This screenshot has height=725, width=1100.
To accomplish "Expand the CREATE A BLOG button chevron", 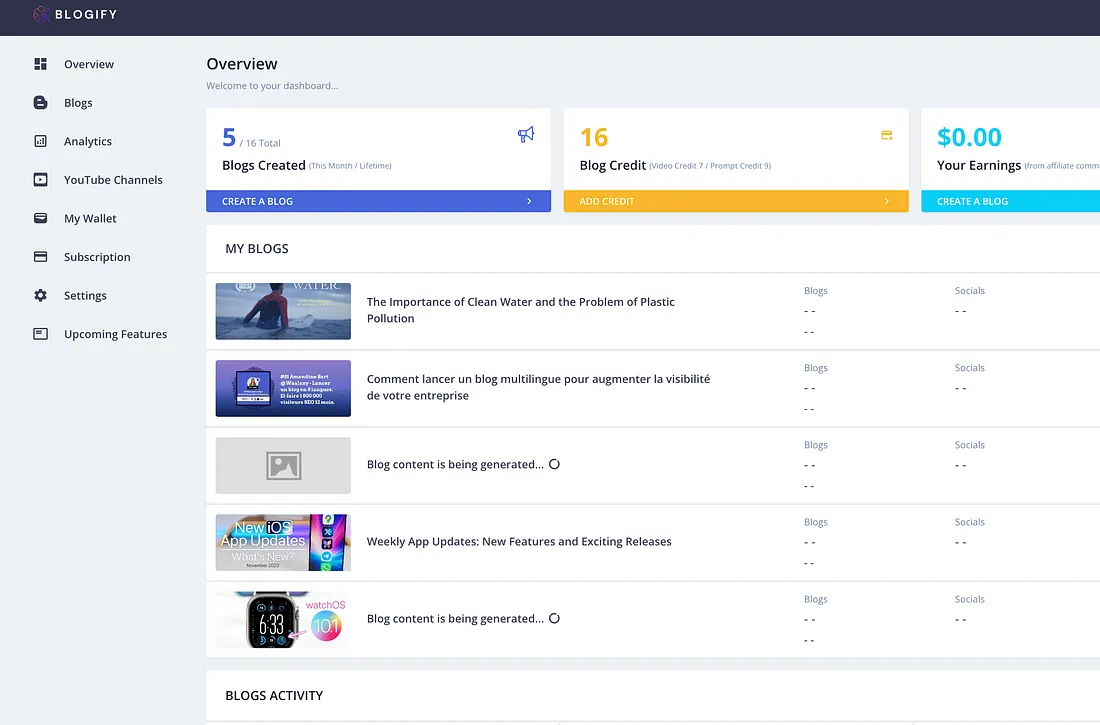I will [529, 200].
